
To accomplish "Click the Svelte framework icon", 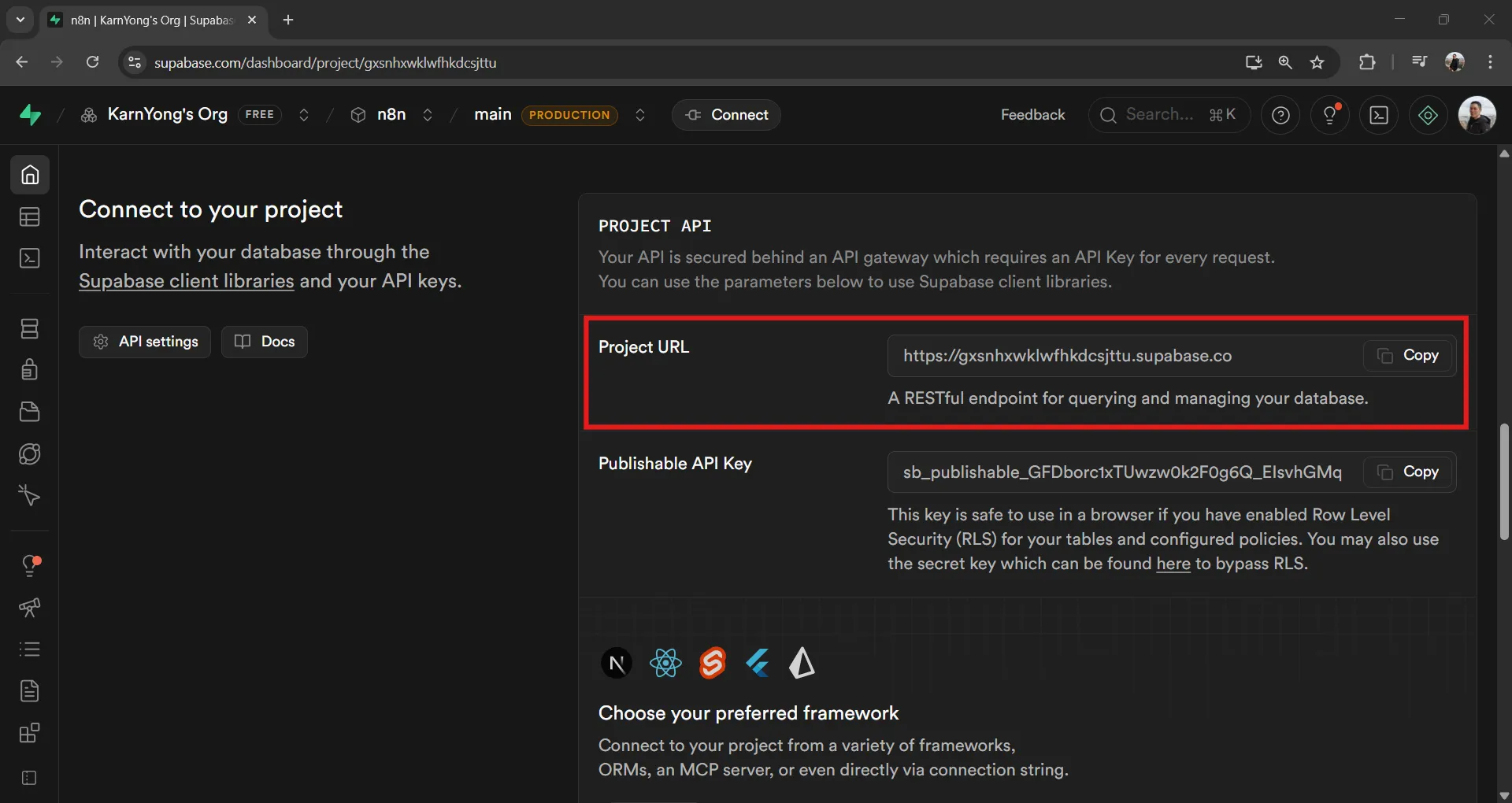I will point(712,664).
